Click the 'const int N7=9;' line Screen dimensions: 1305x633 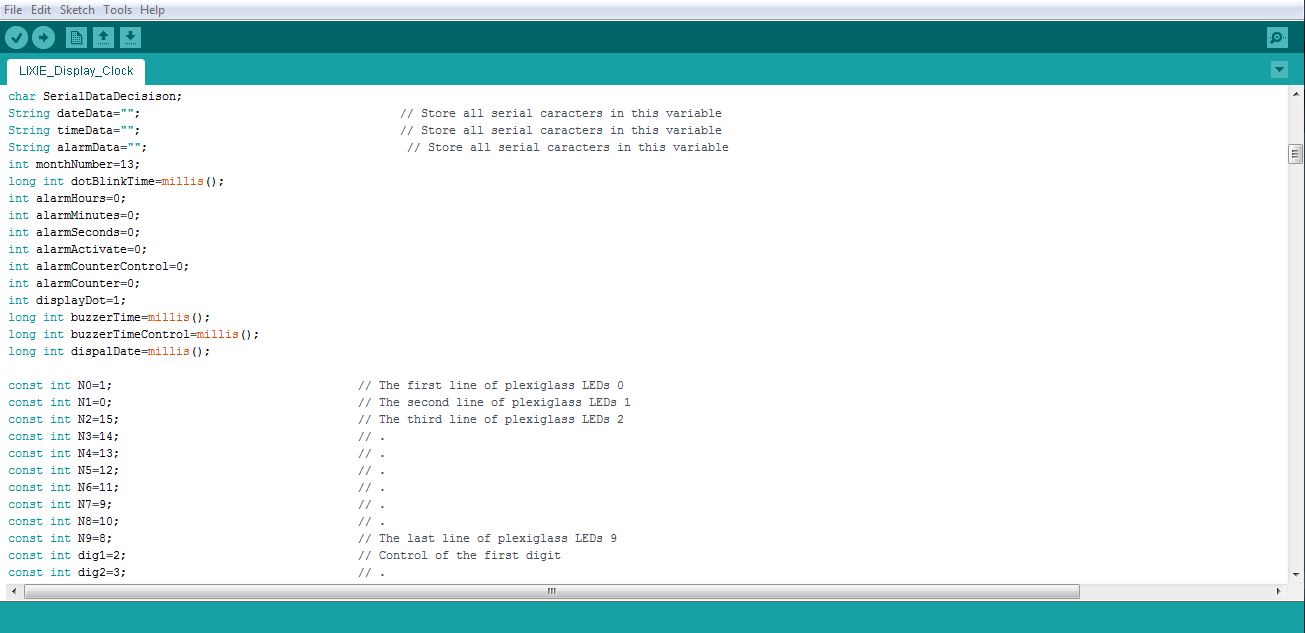[60, 505]
